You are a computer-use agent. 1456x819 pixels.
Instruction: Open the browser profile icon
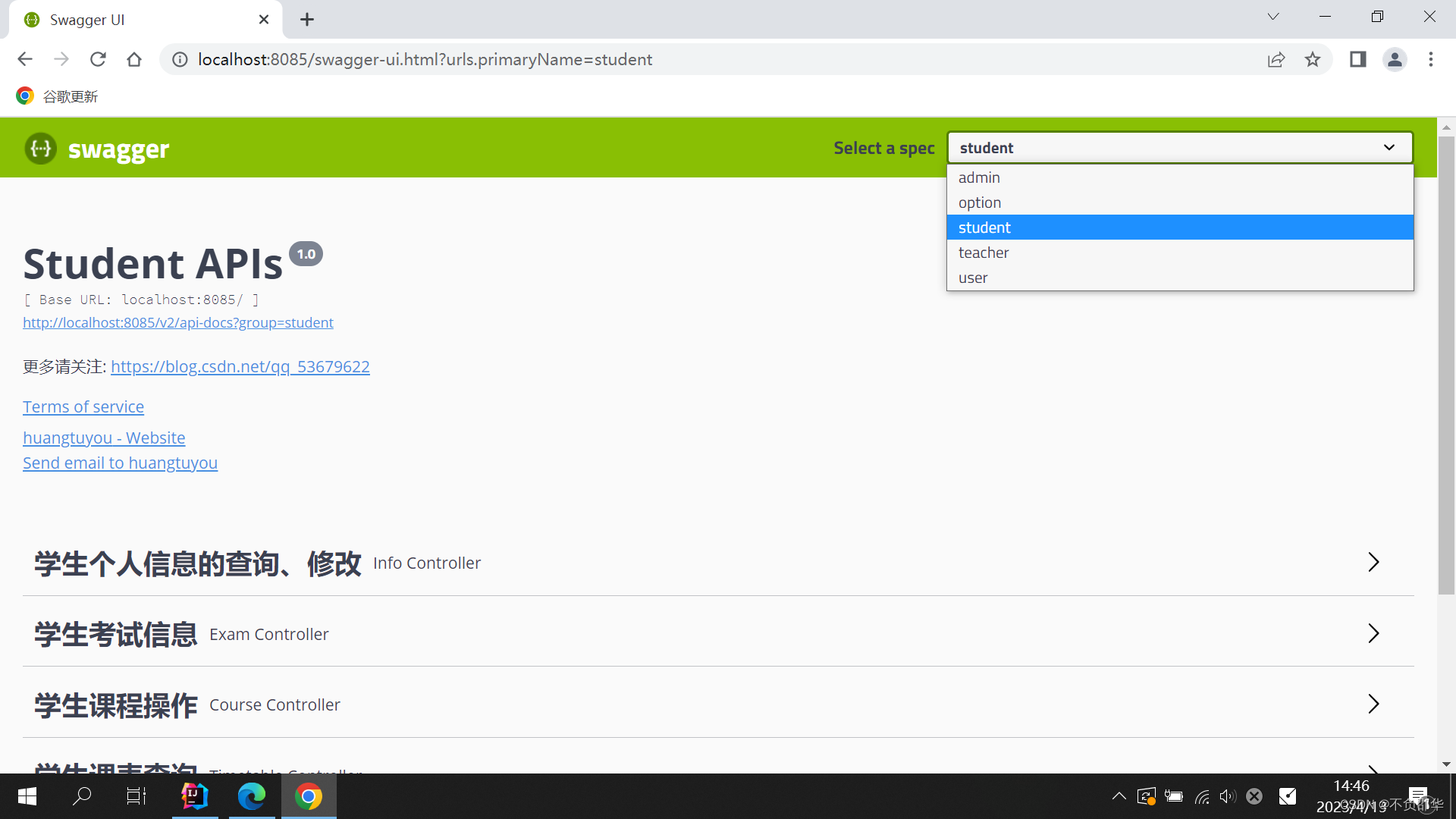click(x=1395, y=59)
